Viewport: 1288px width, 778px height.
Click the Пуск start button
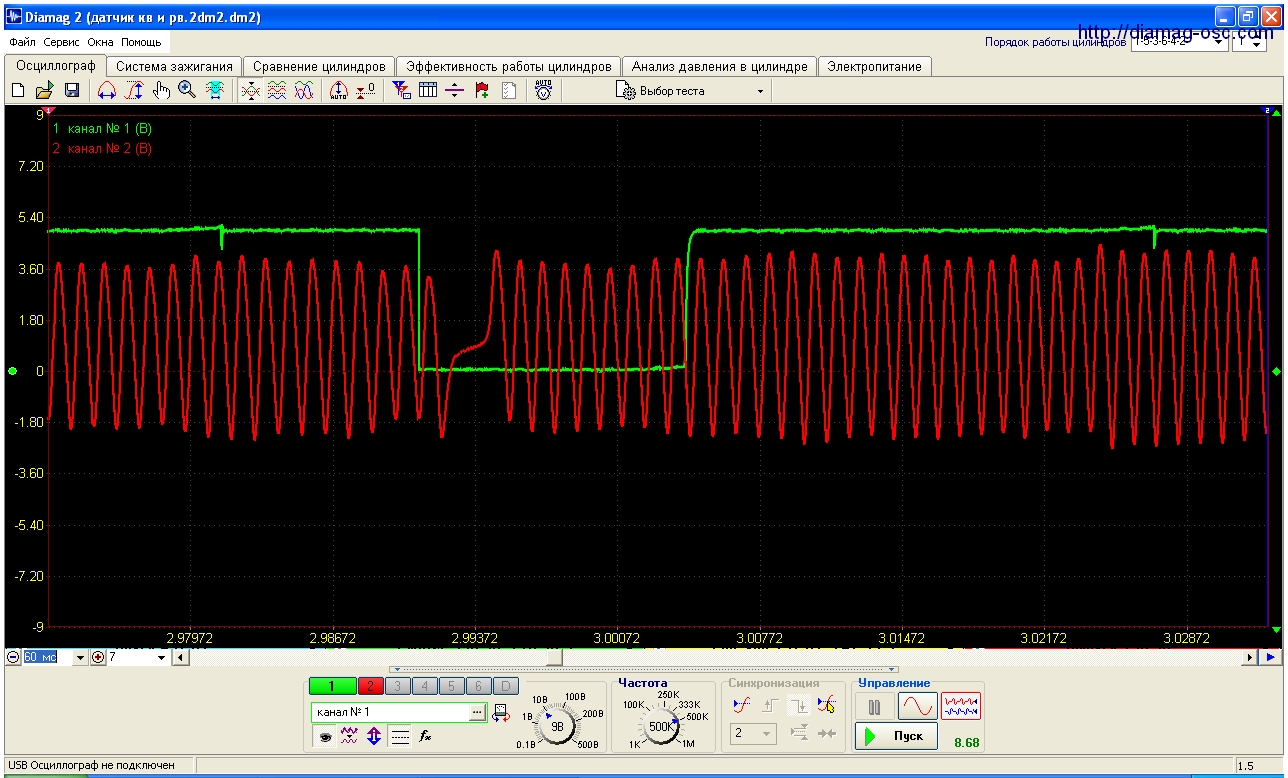(x=897, y=736)
